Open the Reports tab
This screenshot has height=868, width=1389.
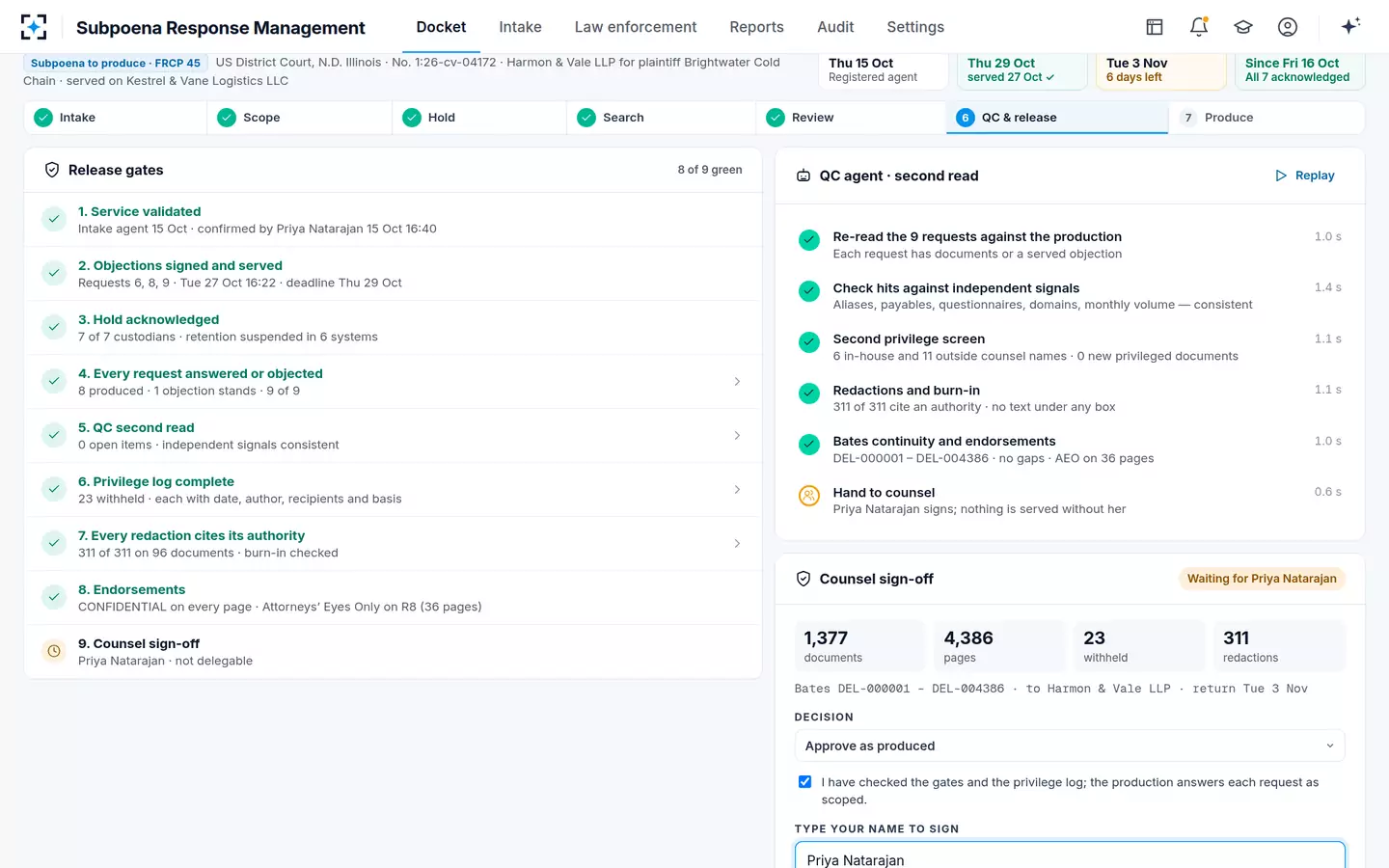[756, 27]
